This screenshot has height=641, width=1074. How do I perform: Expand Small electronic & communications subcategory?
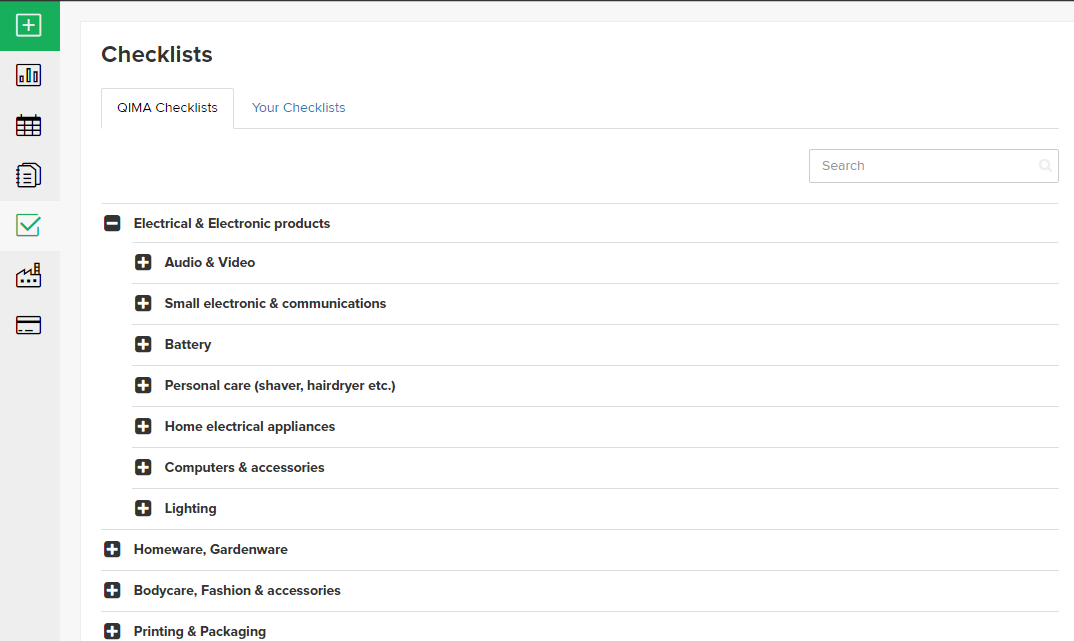[x=143, y=303]
